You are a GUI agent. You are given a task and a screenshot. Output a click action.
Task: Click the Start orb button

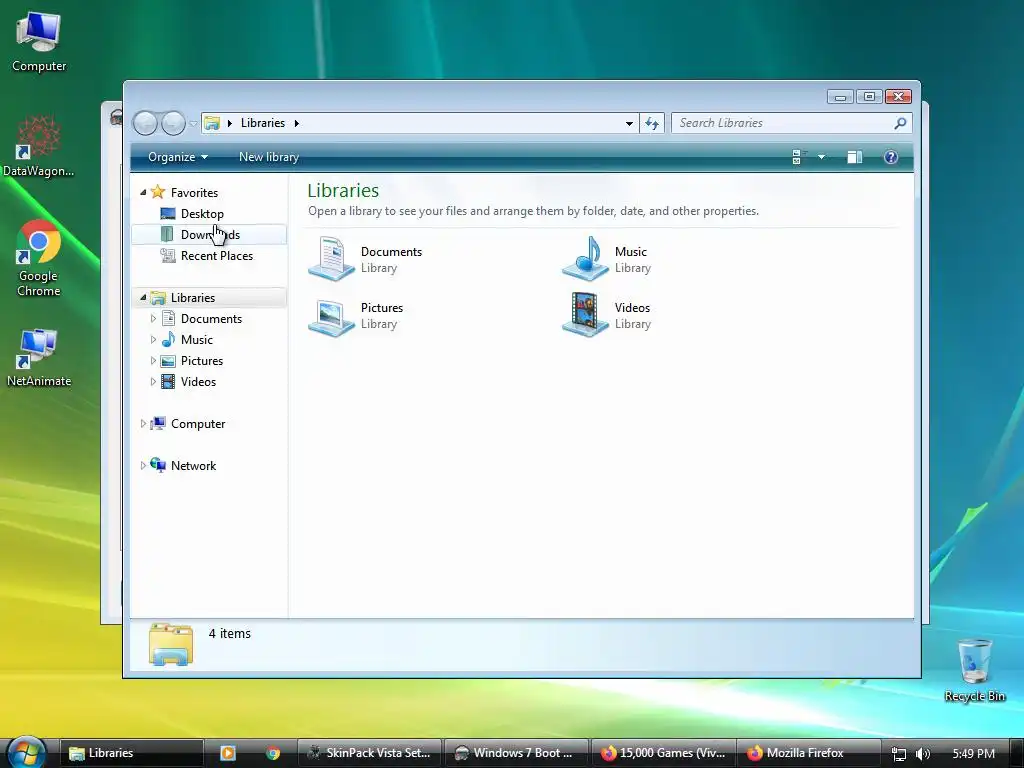(x=26, y=753)
